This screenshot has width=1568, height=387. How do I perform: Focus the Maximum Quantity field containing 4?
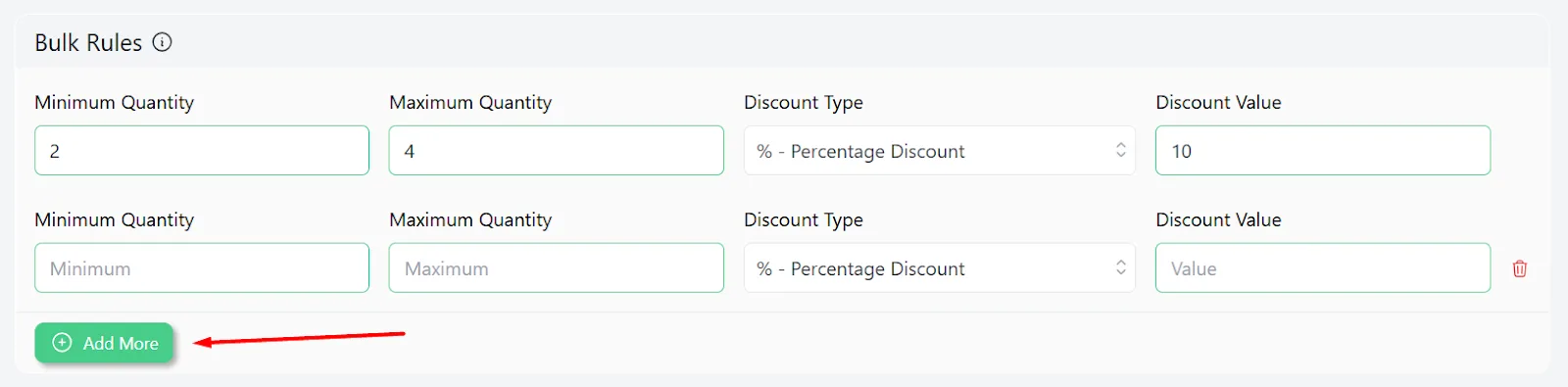(x=557, y=151)
